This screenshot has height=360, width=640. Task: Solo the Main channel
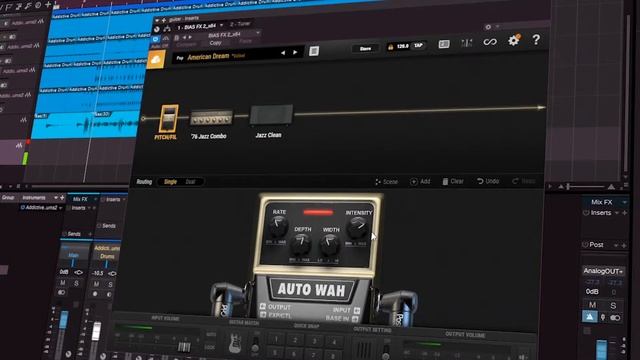click(x=76, y=283)
